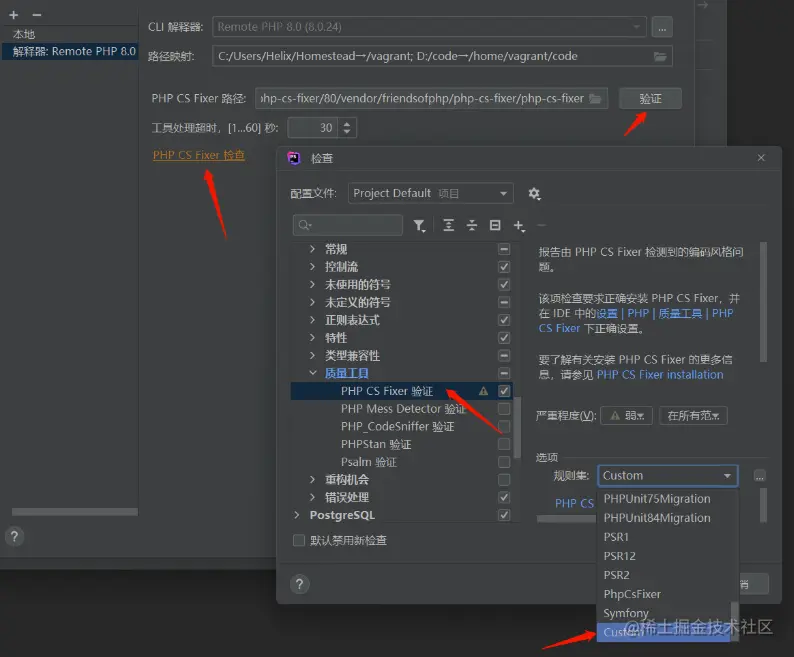Enable Psalm 验证 checkbox
Screen dimensions: 794x657
(x=504, y=462)
